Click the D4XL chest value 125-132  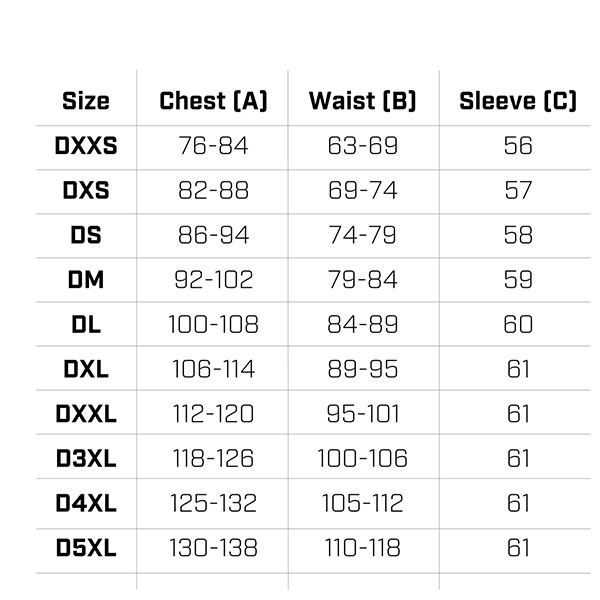click(213, 503)
